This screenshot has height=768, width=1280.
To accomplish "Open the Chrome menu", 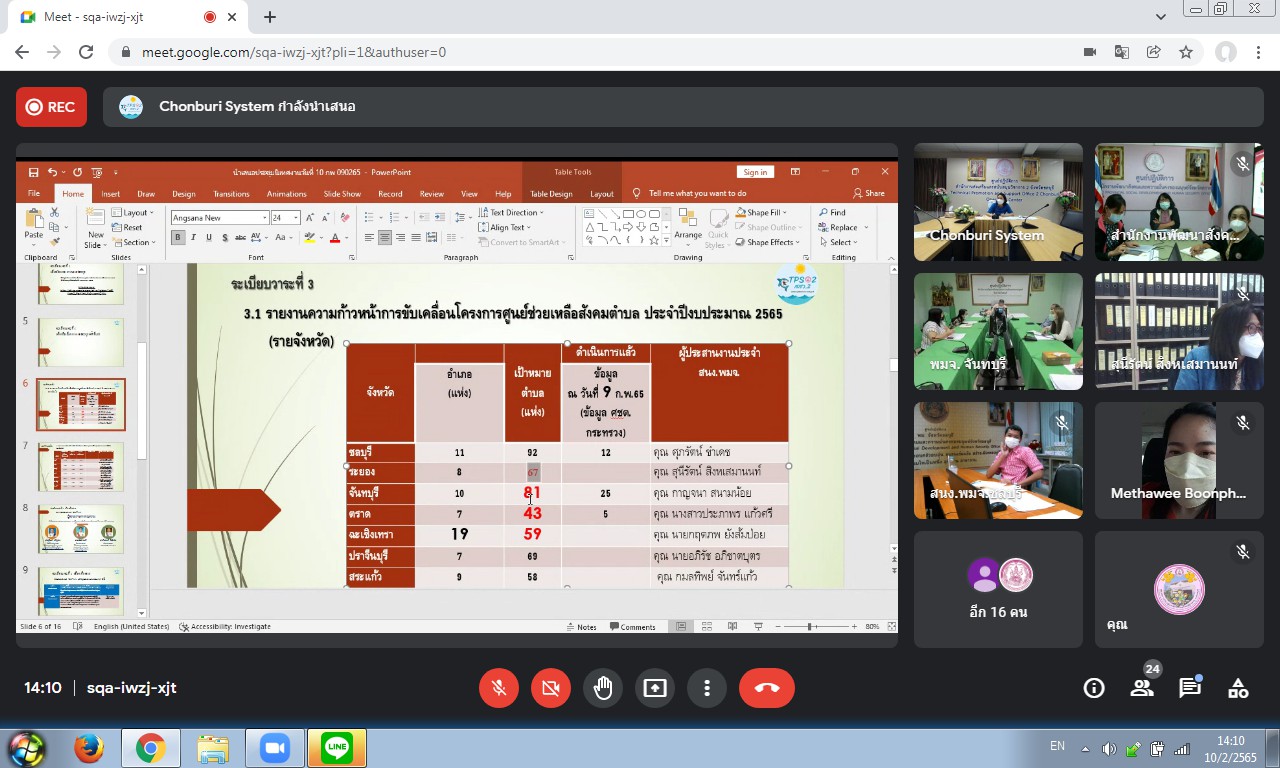I will click(x=1258, y=52).
